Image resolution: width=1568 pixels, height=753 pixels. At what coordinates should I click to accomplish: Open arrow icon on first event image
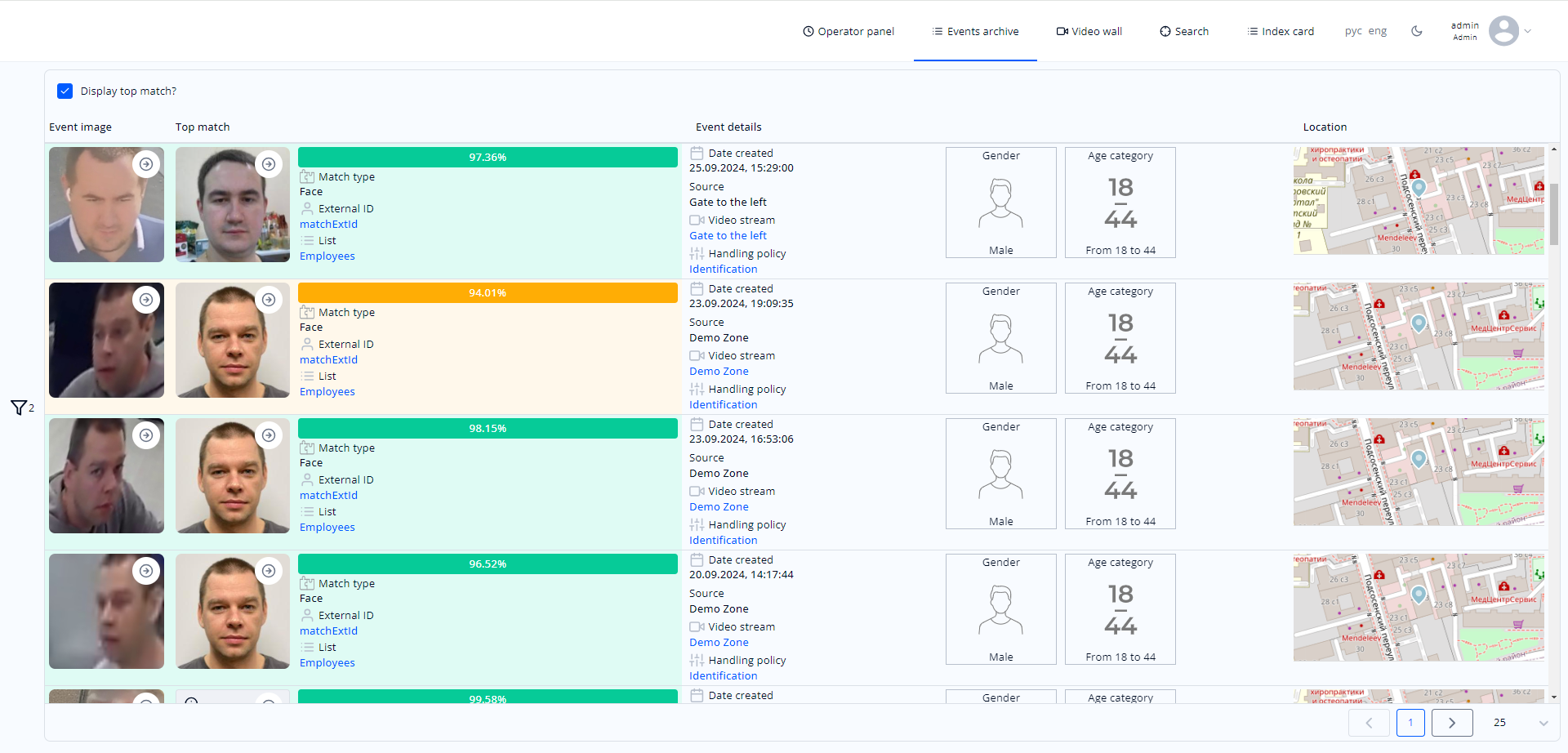pyautogui.click(x=146, y=164)
